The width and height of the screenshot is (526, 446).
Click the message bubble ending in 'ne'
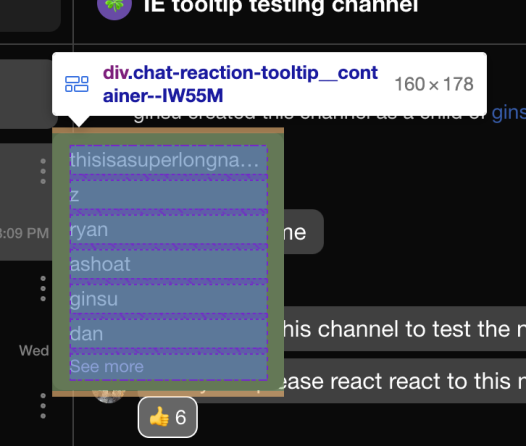coord(304,231)
